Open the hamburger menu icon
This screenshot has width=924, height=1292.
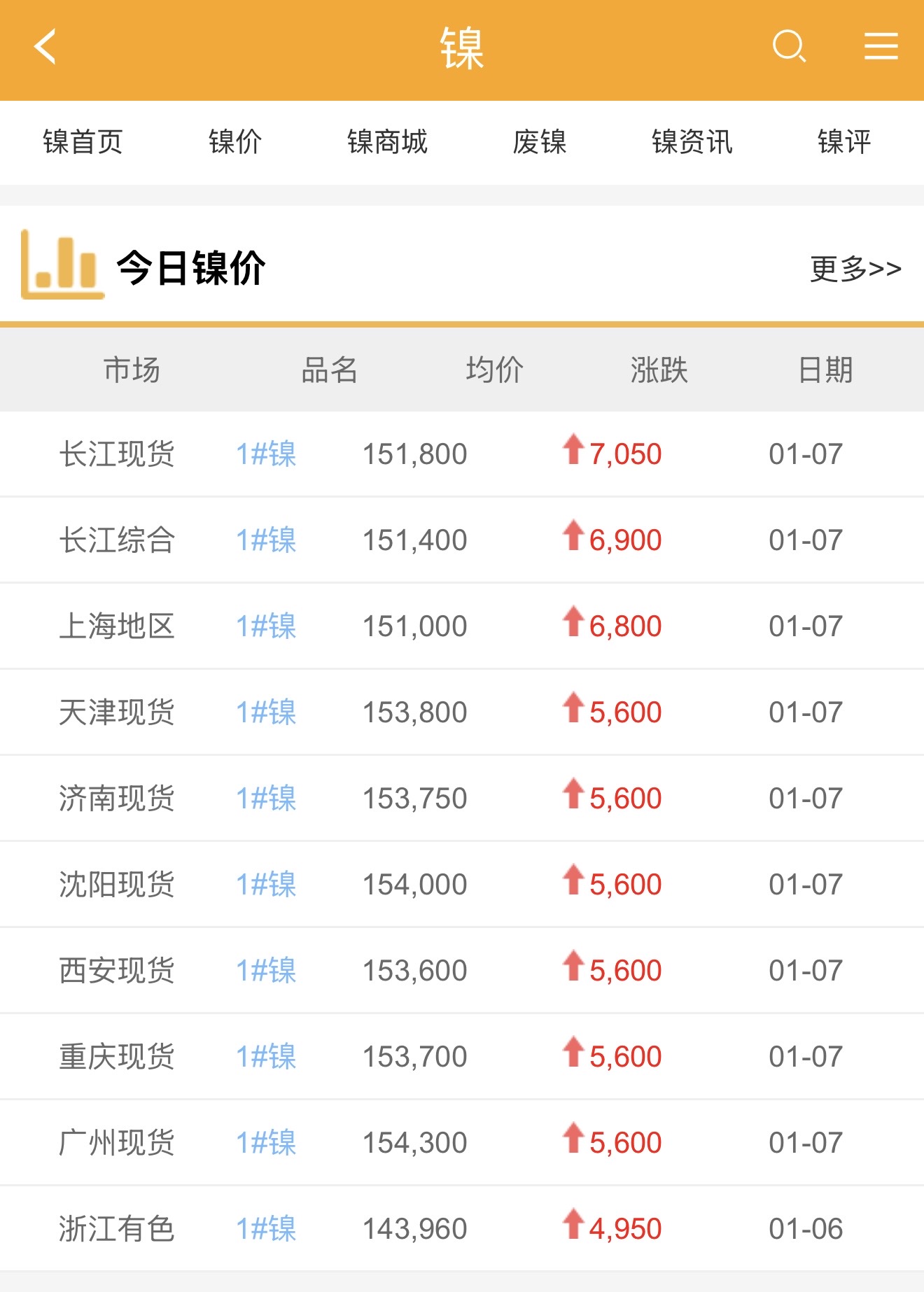pos(881,47)
